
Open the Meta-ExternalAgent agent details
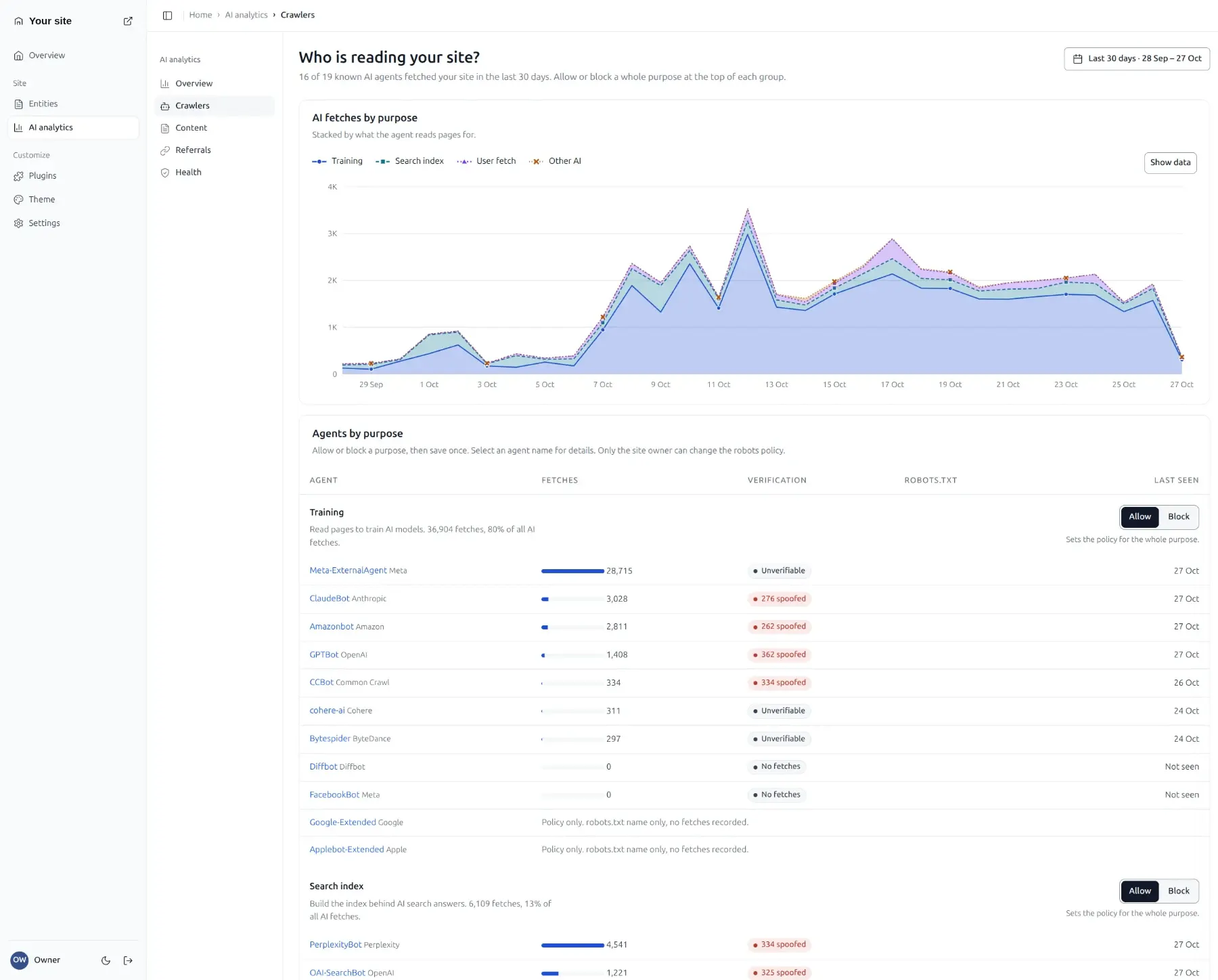coord(348,571)
